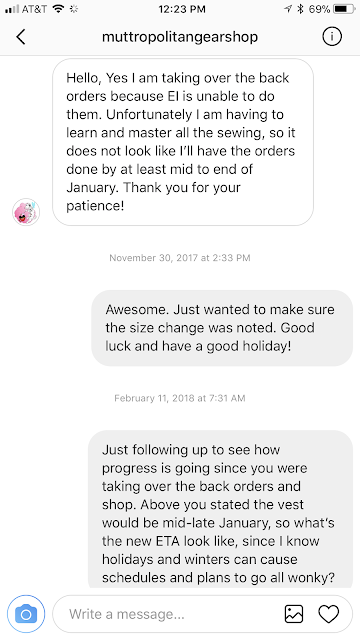Tap the February 11, 2018 timestamp
Screen dimensions: 360x640
click(180, 398)
